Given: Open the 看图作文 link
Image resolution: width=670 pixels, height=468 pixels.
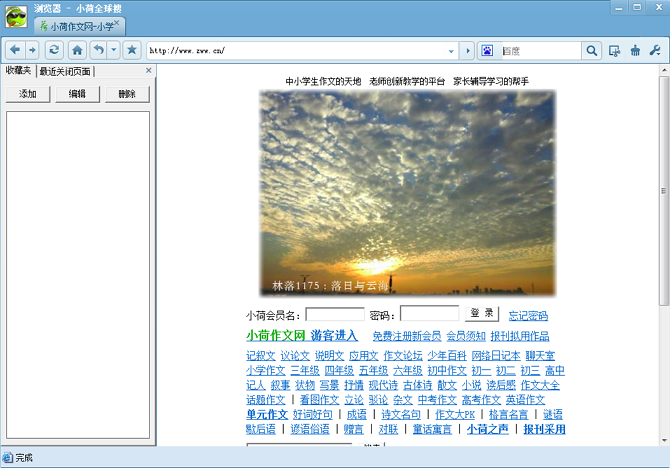Looking at the screenshot, I should click(x=320, y=400).
